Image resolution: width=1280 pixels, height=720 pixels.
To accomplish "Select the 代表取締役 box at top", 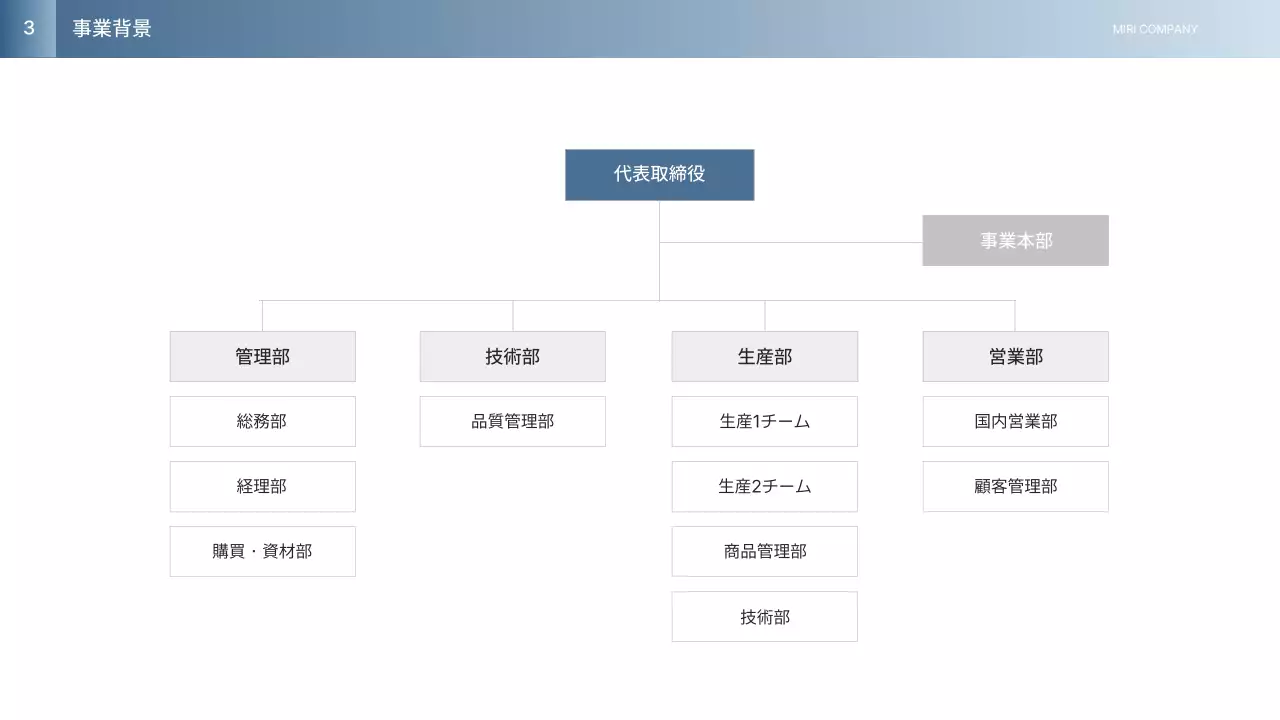I will point(659,175).
